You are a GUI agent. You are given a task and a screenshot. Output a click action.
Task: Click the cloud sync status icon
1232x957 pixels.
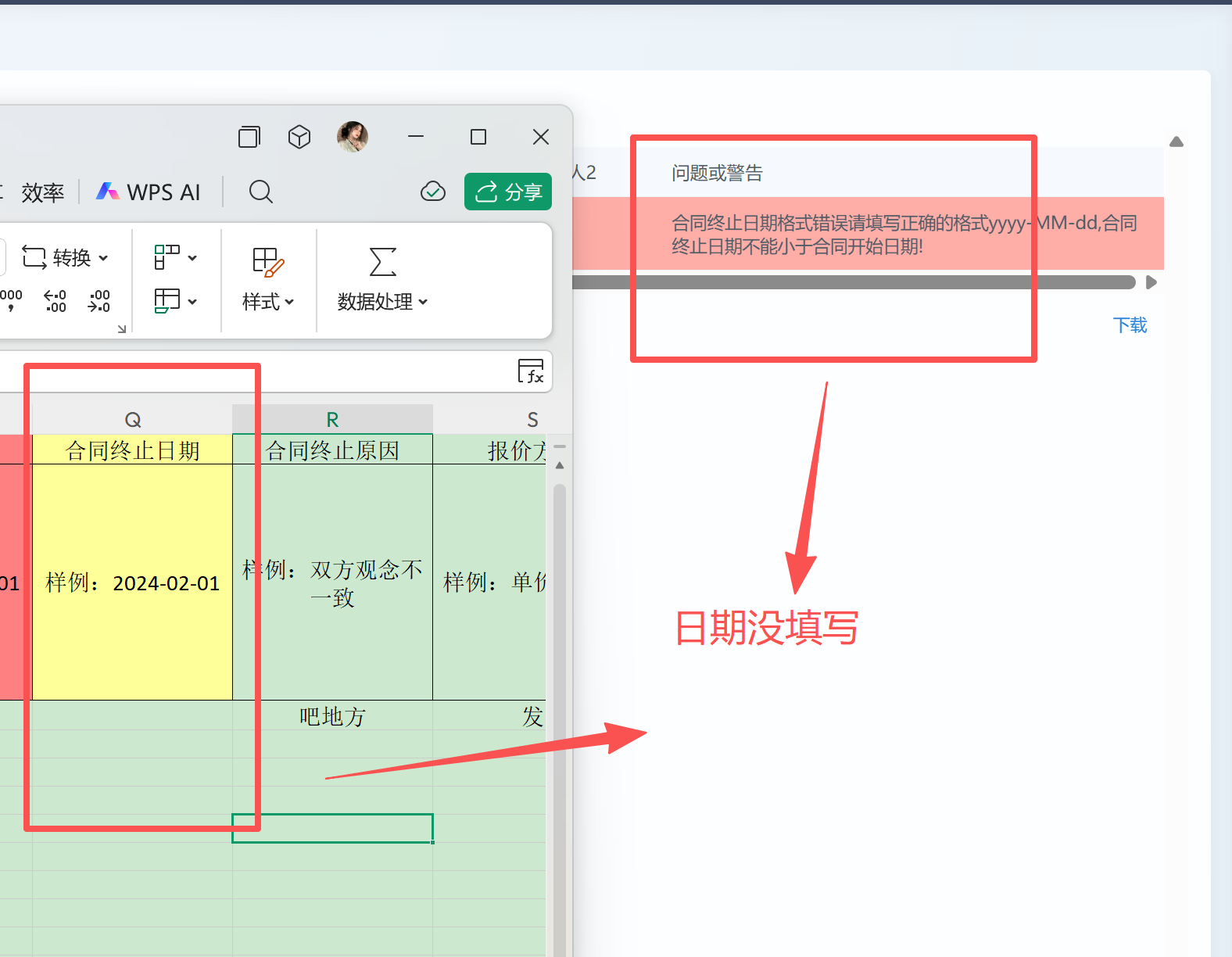pos(432,192)
